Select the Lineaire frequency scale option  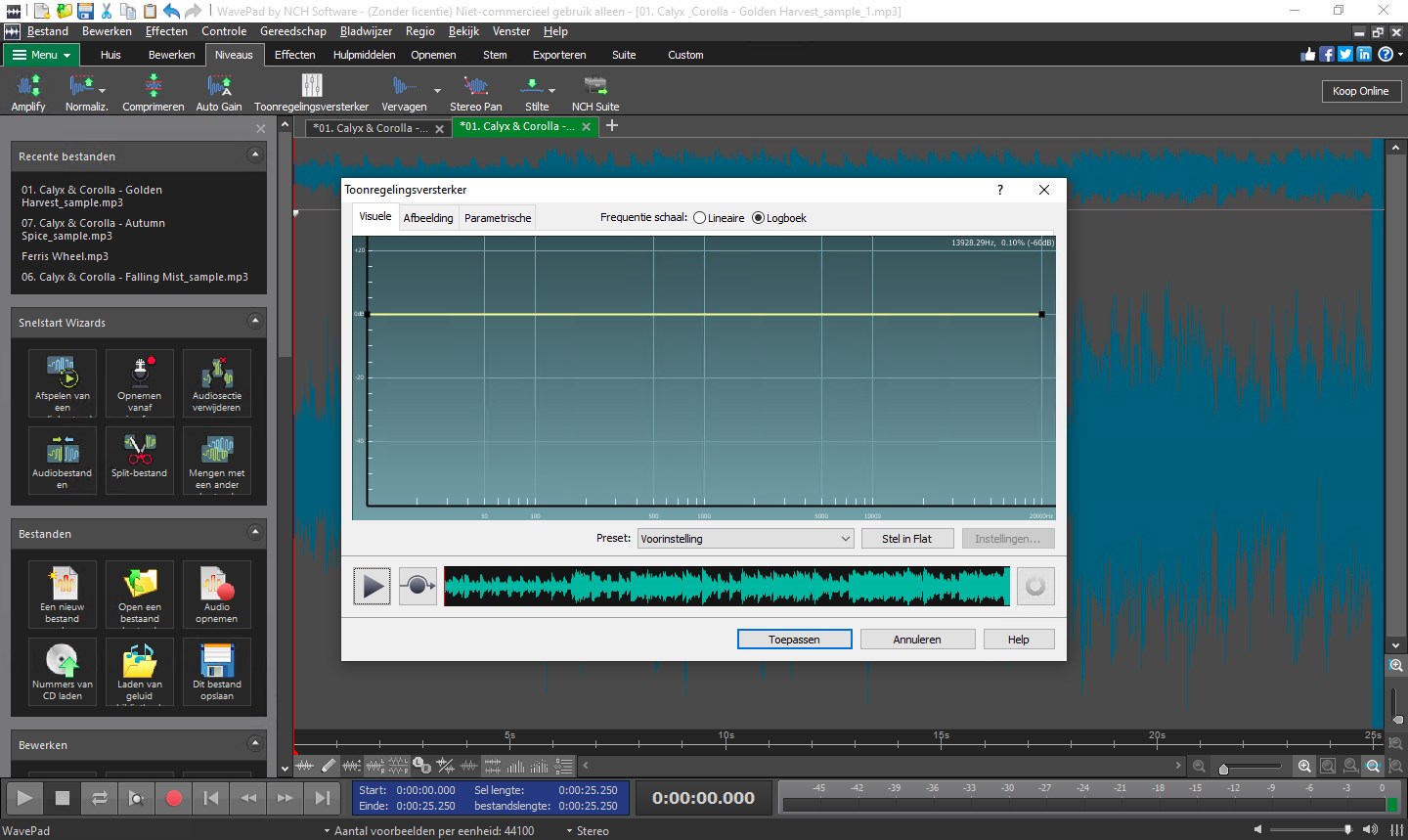[700, 218]
